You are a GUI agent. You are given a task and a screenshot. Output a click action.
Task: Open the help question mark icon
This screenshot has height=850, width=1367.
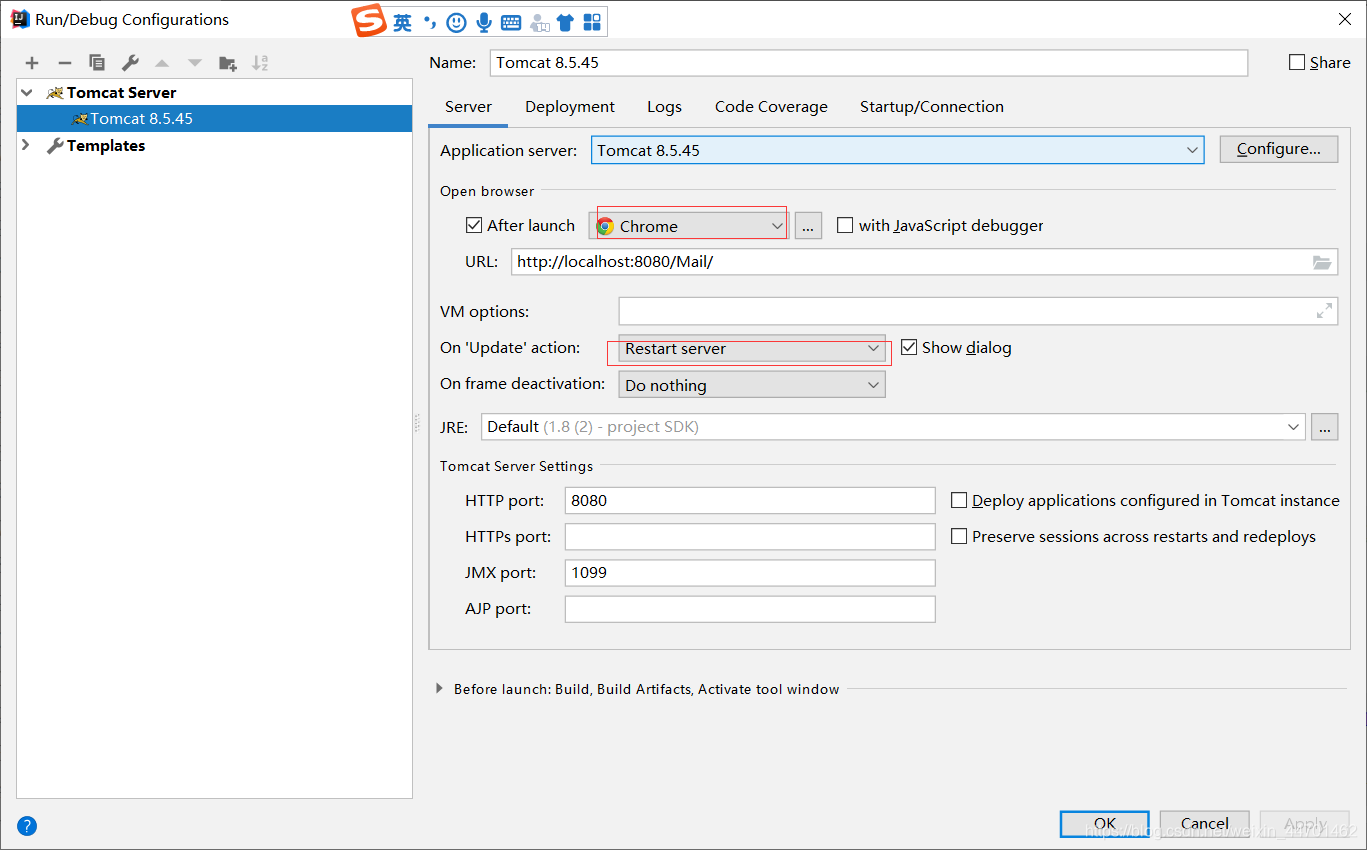click(27, 826)
